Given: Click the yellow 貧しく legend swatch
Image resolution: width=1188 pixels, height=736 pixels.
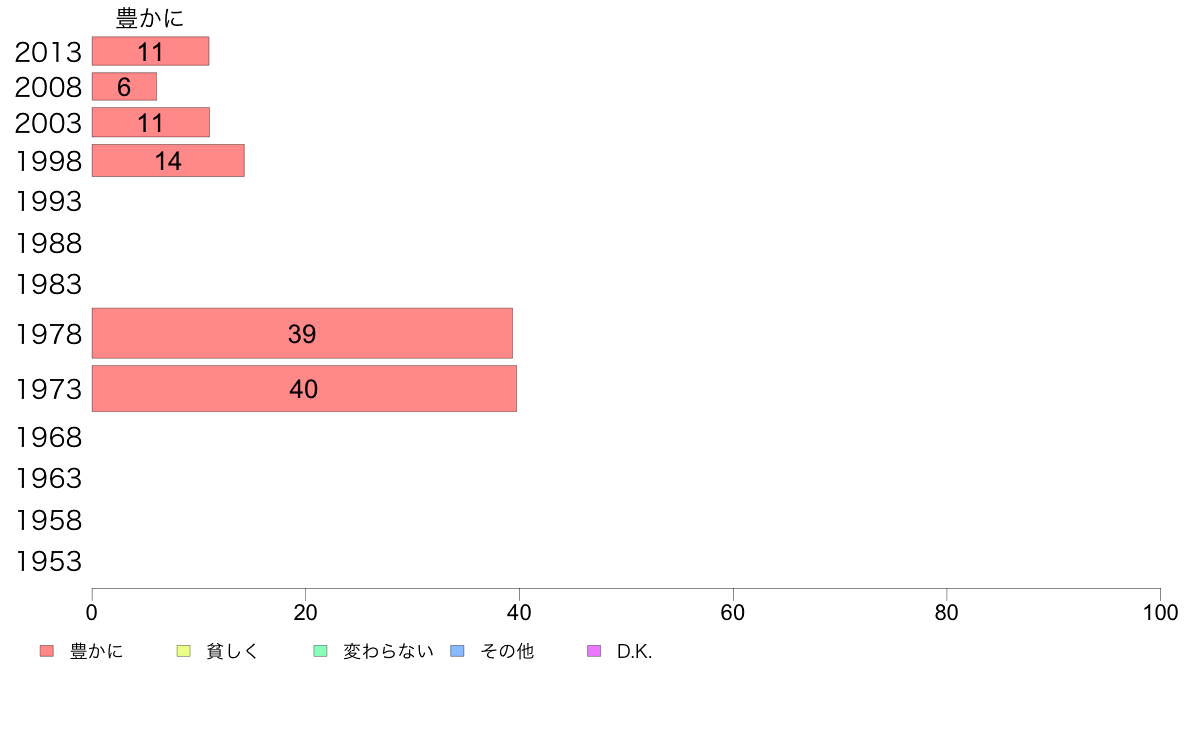Looking at the screenshot, I should (183, 650).
